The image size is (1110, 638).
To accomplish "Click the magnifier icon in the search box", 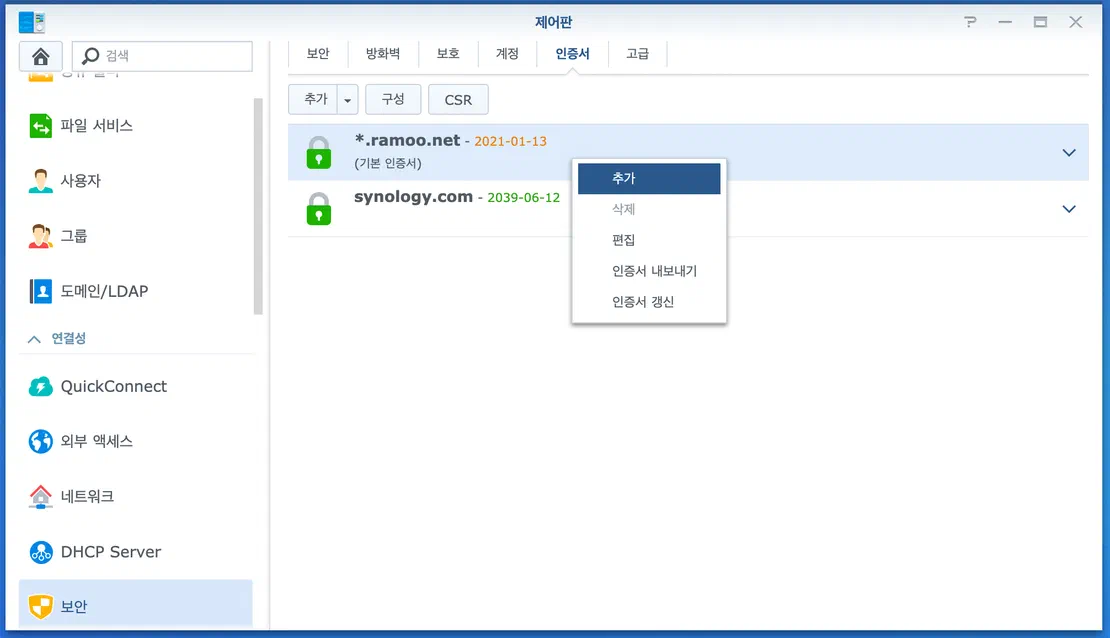I will coord(90,55).
